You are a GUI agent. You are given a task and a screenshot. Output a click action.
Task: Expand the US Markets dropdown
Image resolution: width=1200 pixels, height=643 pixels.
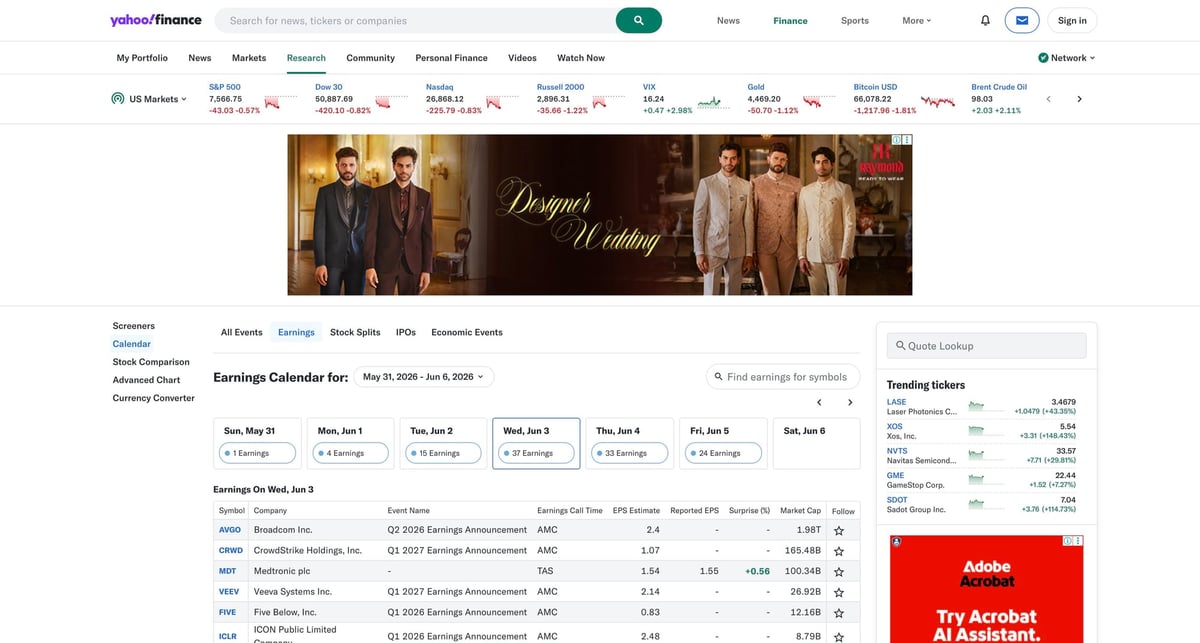pyautogui.click(x=149, y=99)
